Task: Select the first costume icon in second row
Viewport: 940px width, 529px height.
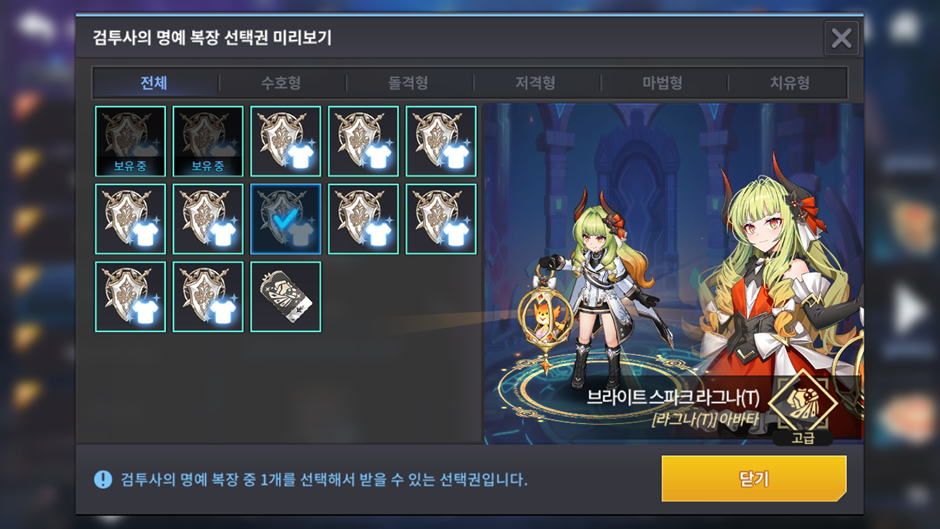Action: click(x=130, y=219)
